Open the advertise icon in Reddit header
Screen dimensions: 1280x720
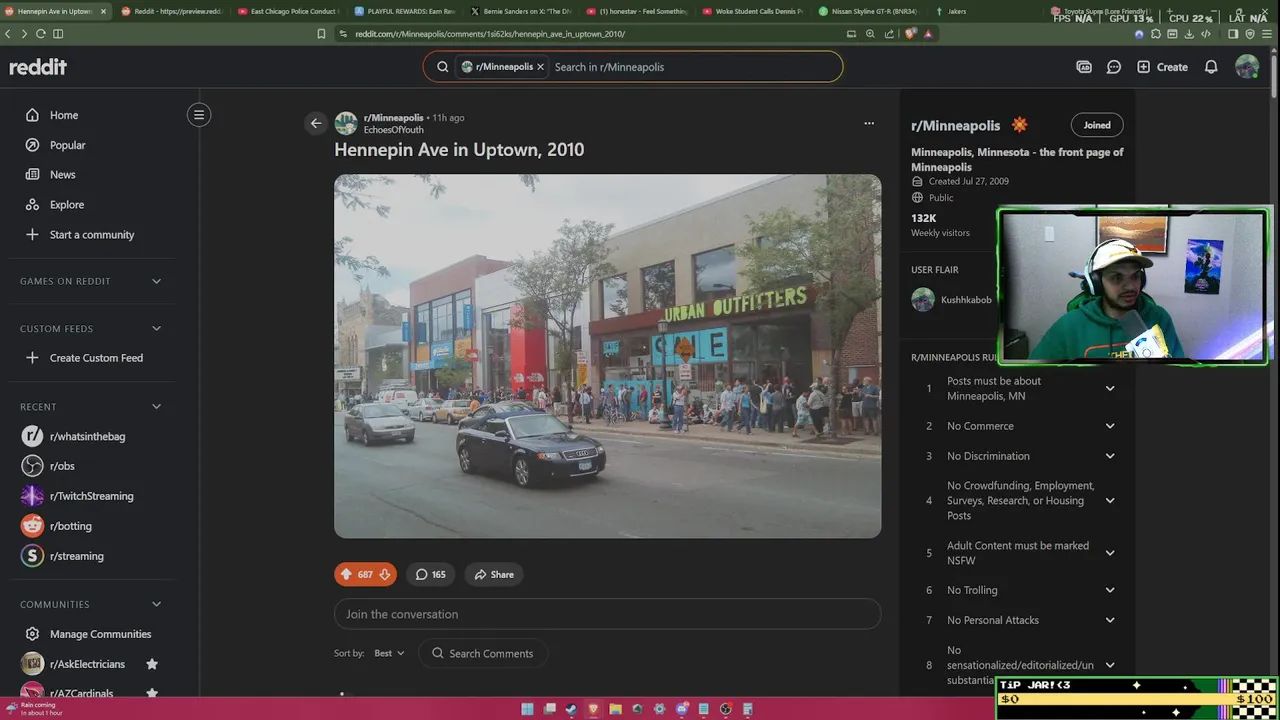point(1084,67)
